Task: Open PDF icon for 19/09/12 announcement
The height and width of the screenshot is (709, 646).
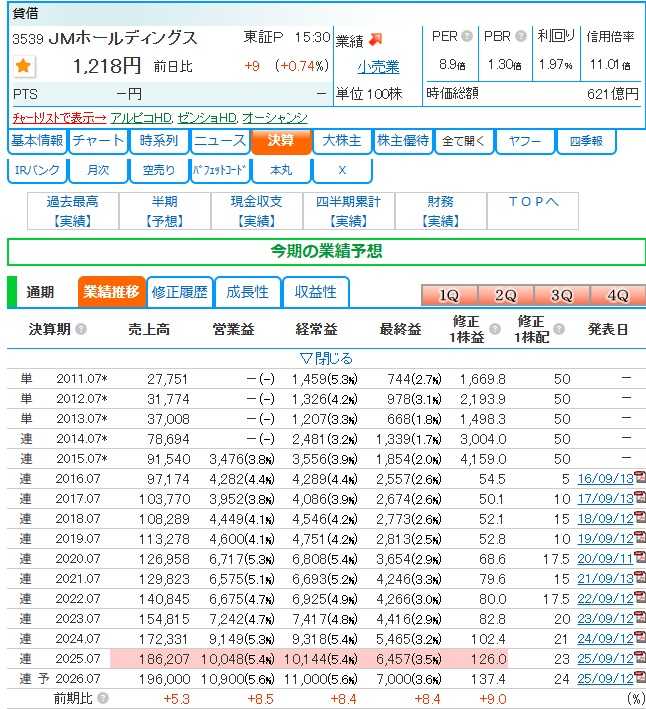Action: pyautogui.click(x=640, y=537)
